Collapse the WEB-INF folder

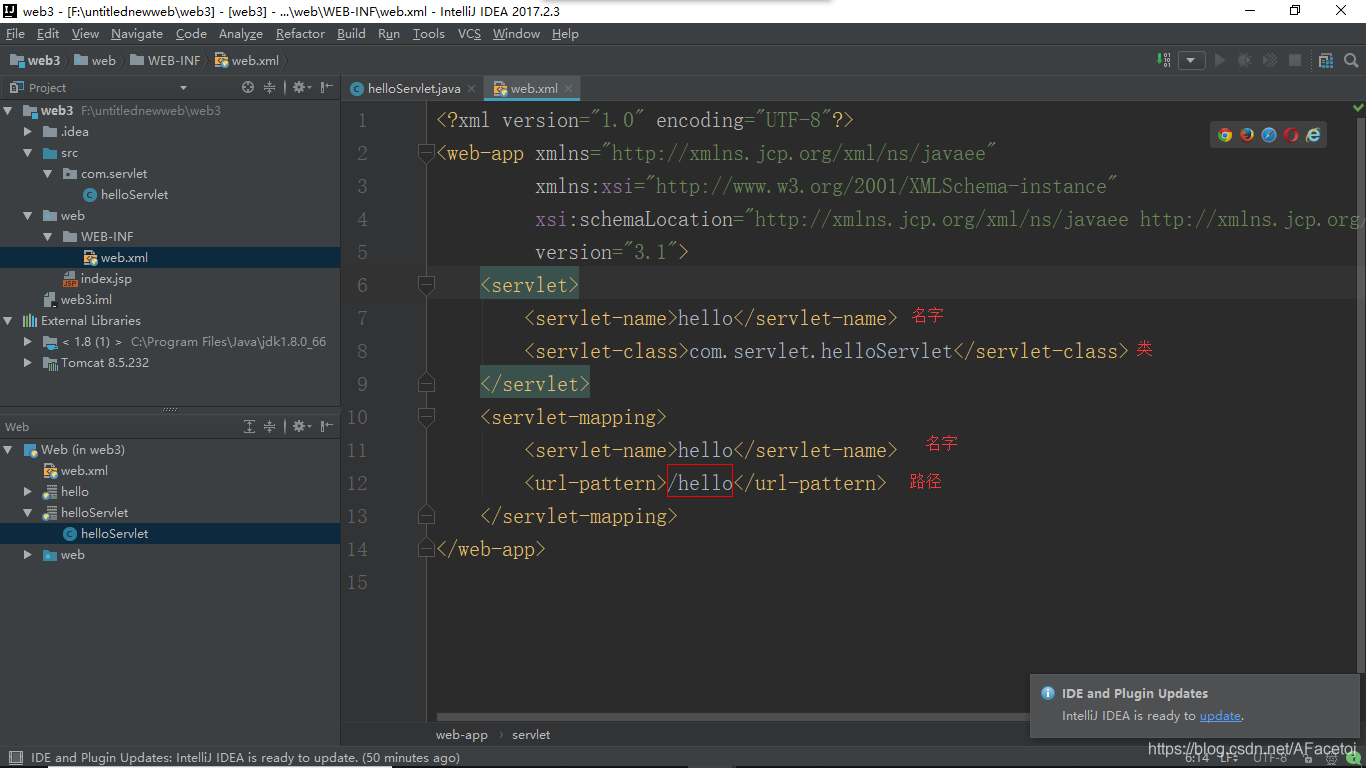(48, 237)
